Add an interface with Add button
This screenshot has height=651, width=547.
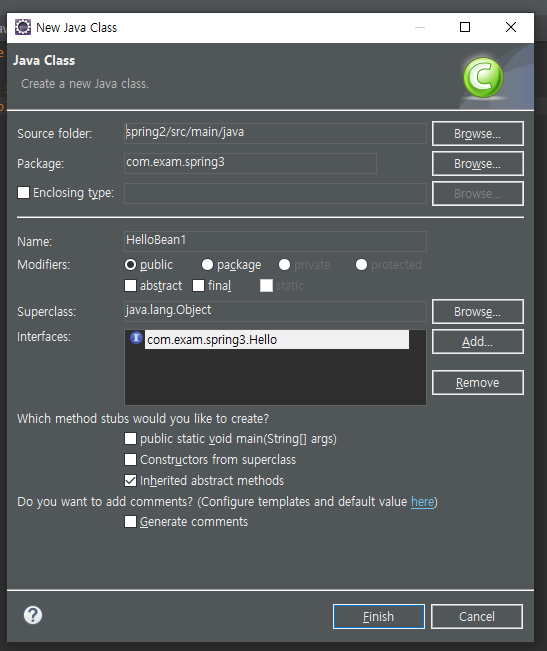coord(478,342)
